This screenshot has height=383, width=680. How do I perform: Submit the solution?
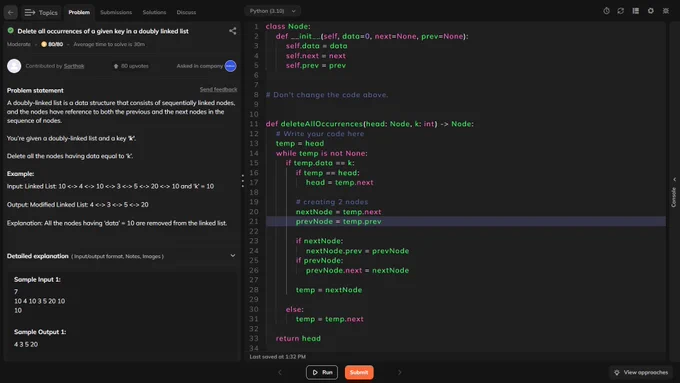click(x=359, y=372)
